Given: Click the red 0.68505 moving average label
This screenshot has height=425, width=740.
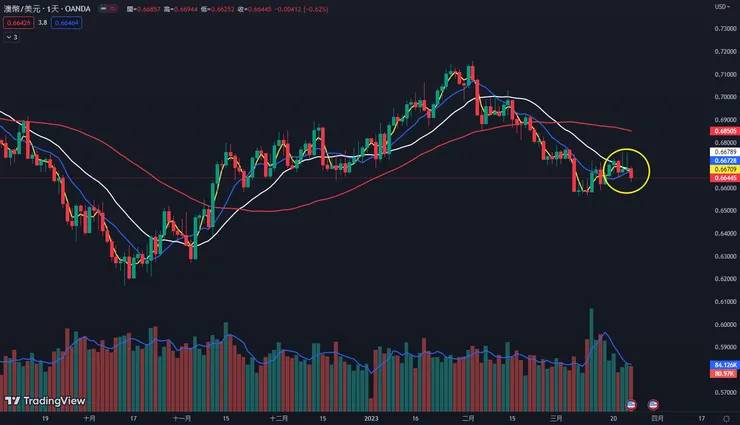Looking at the screenshot, I should pyautogui.click(x=725, y=131).
